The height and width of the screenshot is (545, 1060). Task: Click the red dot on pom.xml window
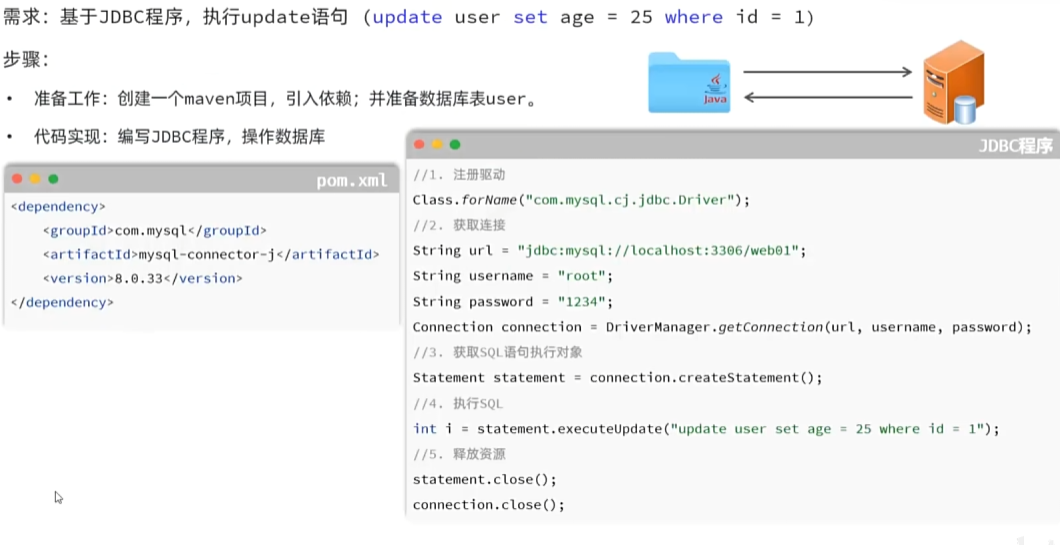(17, 179)
